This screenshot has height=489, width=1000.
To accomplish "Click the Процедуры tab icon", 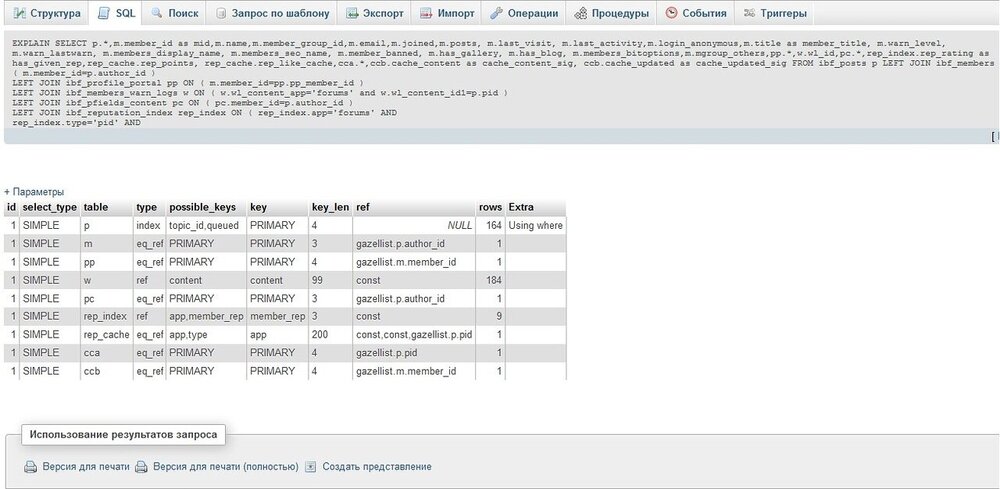I will coord(580,14).
